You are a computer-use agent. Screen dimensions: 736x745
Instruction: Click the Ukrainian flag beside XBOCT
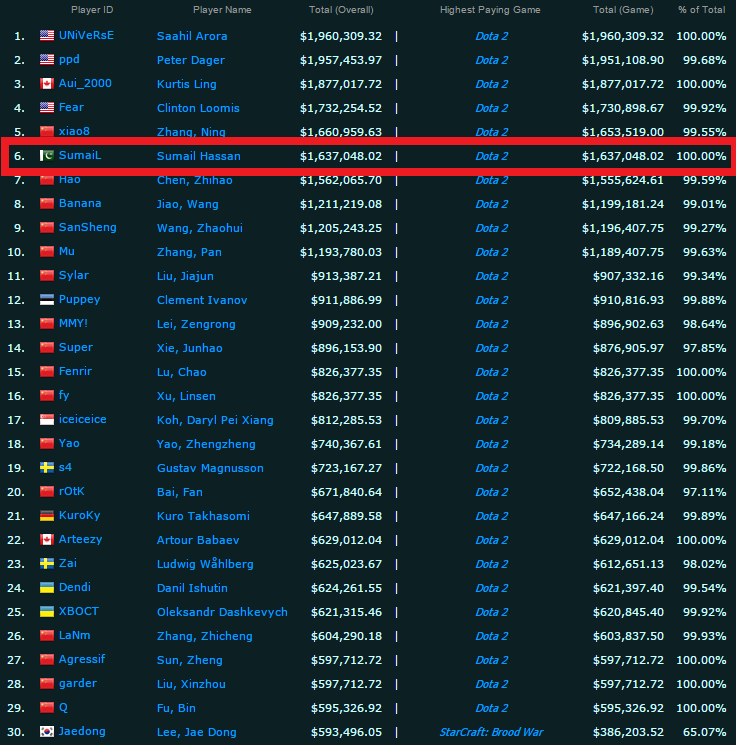[47, 611]
